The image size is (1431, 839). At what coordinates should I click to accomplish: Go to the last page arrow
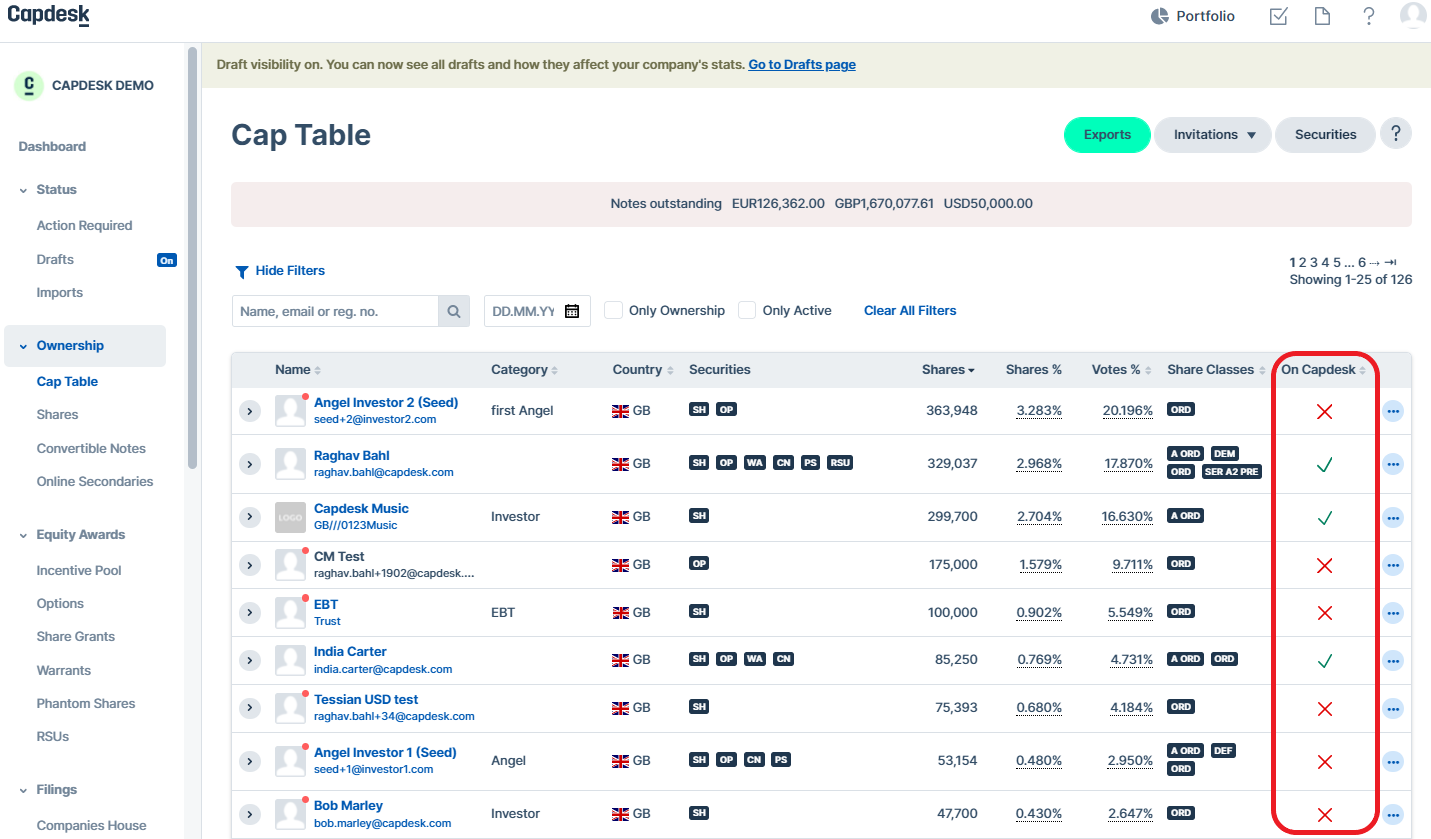(1390, 262)
